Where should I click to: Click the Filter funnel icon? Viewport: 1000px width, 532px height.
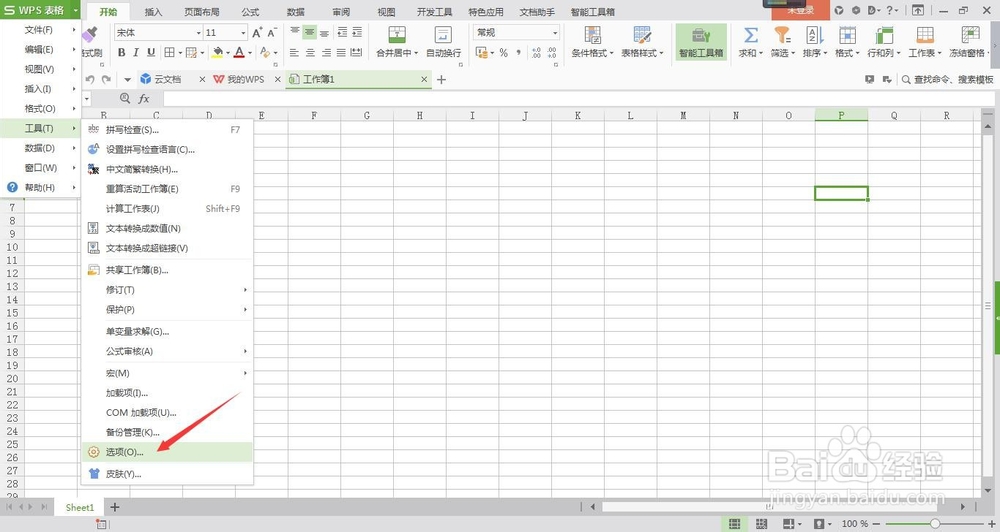[782, 35]
